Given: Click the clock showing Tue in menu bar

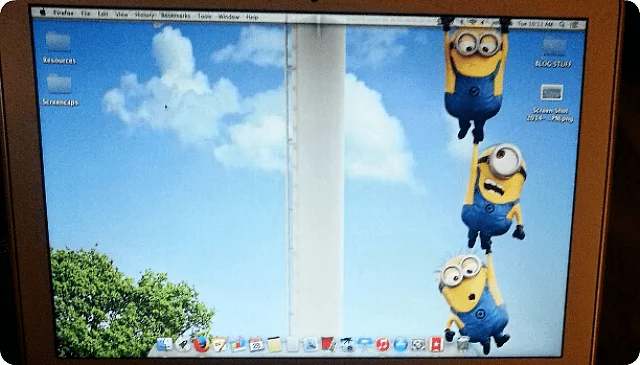Looking at the screenshot, I should coord(536,24).
